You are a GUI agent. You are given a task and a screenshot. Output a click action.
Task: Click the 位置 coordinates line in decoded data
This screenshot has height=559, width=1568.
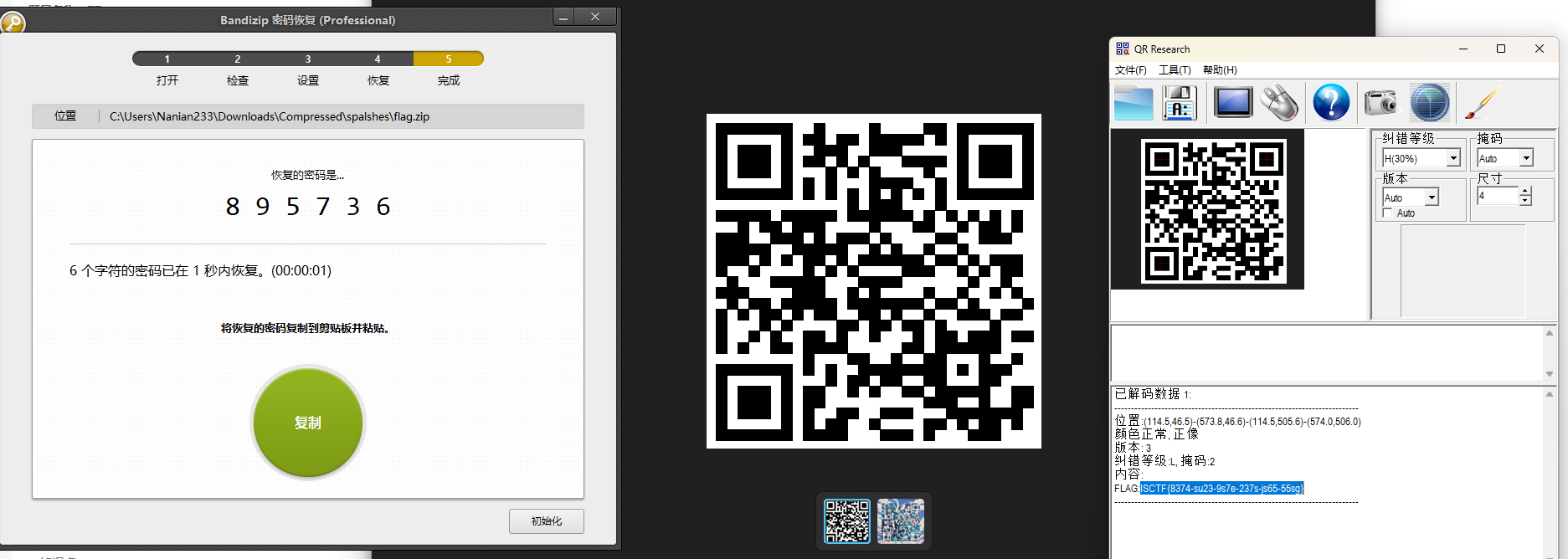[1237, 421]
